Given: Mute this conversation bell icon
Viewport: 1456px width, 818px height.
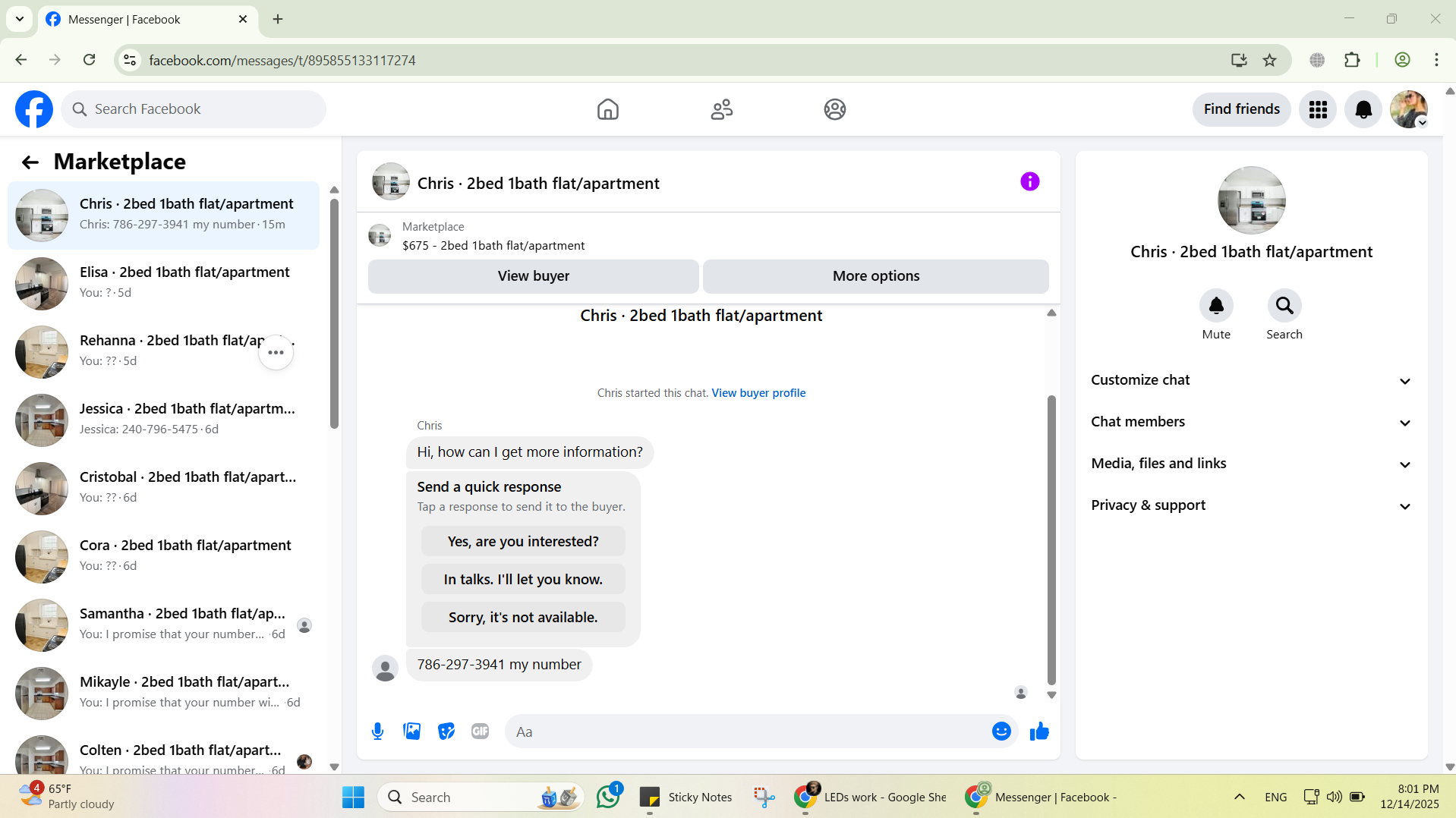Looking at the screenshot, I should (x=1216, y=306).
